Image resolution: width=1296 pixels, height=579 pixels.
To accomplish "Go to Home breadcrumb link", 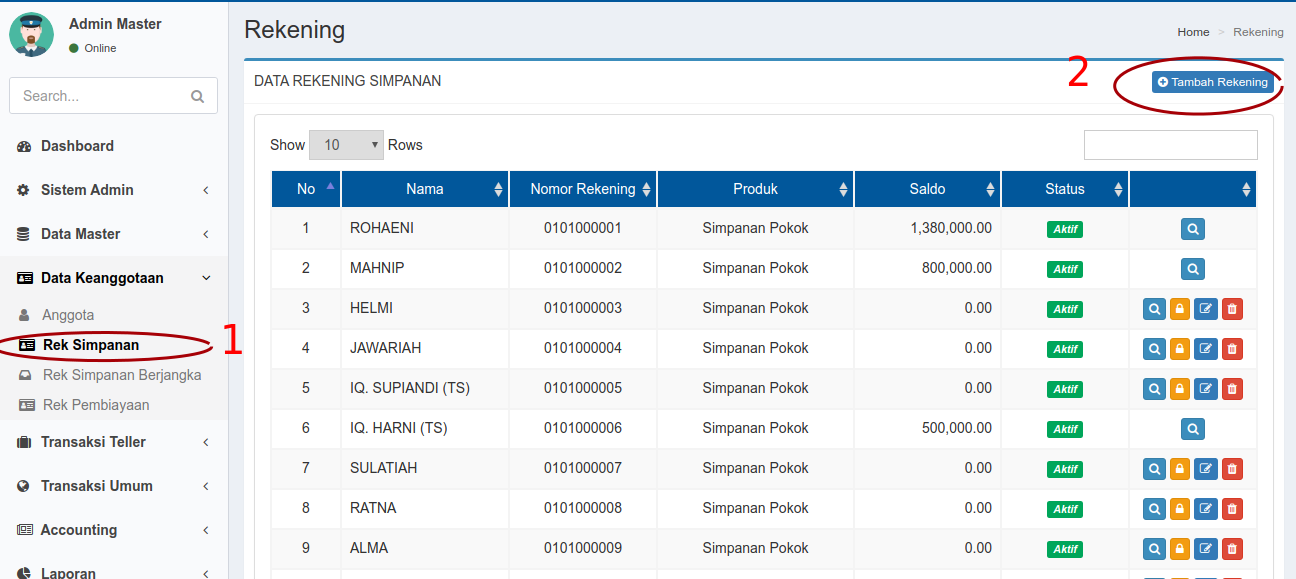I will click(x=1193, y=32).
